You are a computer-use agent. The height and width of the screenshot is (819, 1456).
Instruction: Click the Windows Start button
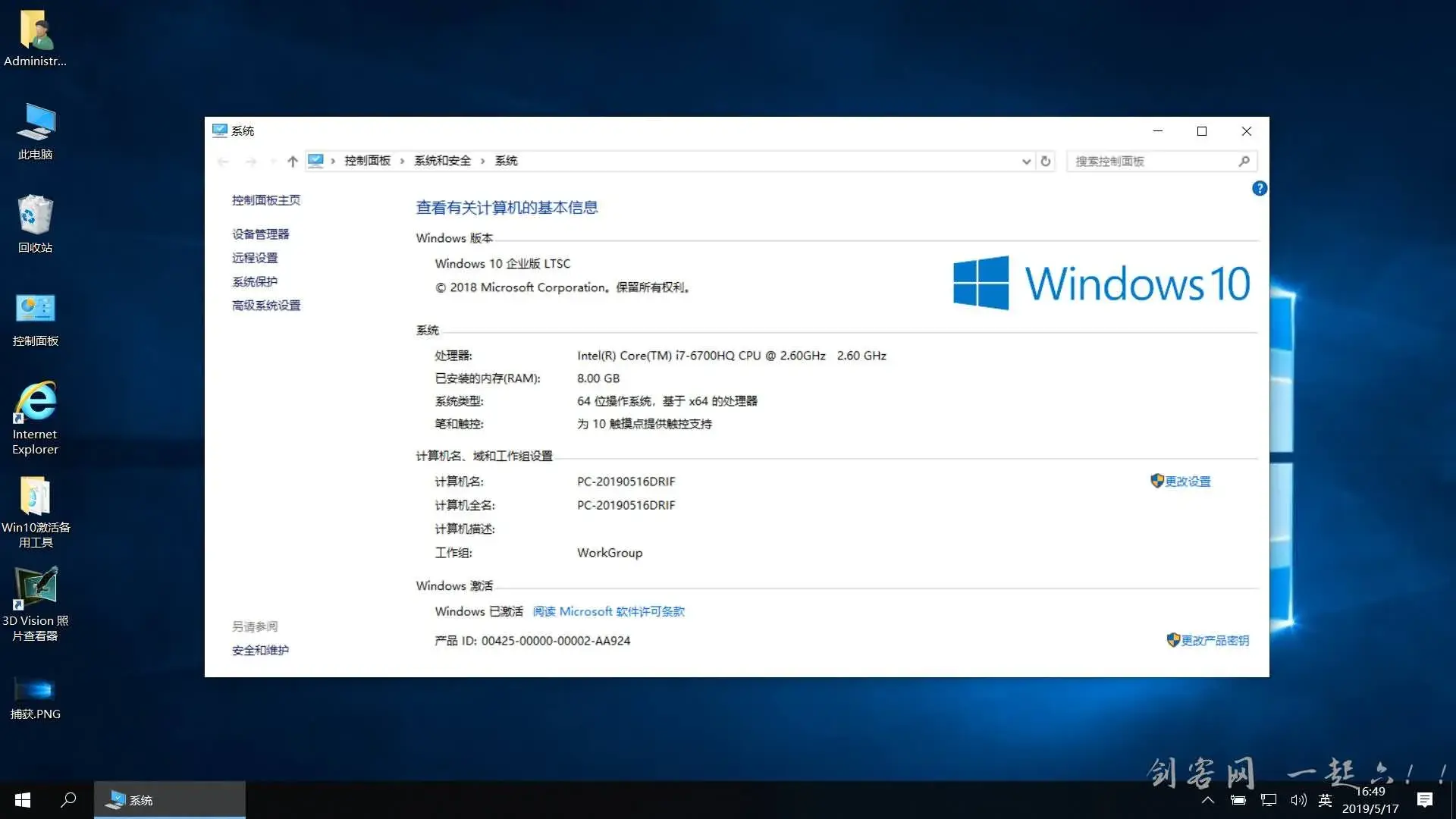point(23,800)
